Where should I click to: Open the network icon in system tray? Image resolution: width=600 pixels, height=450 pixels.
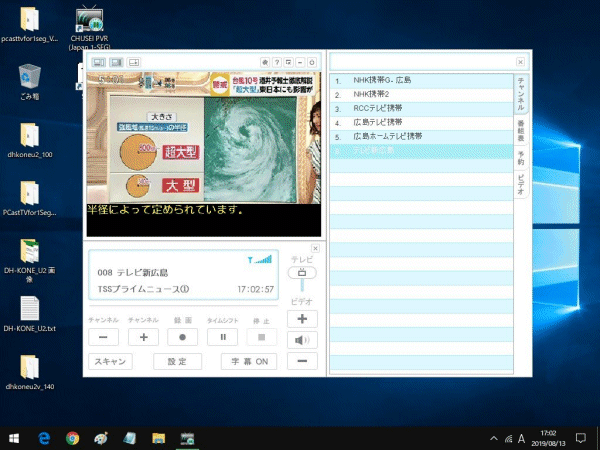(x=508, y=439)
